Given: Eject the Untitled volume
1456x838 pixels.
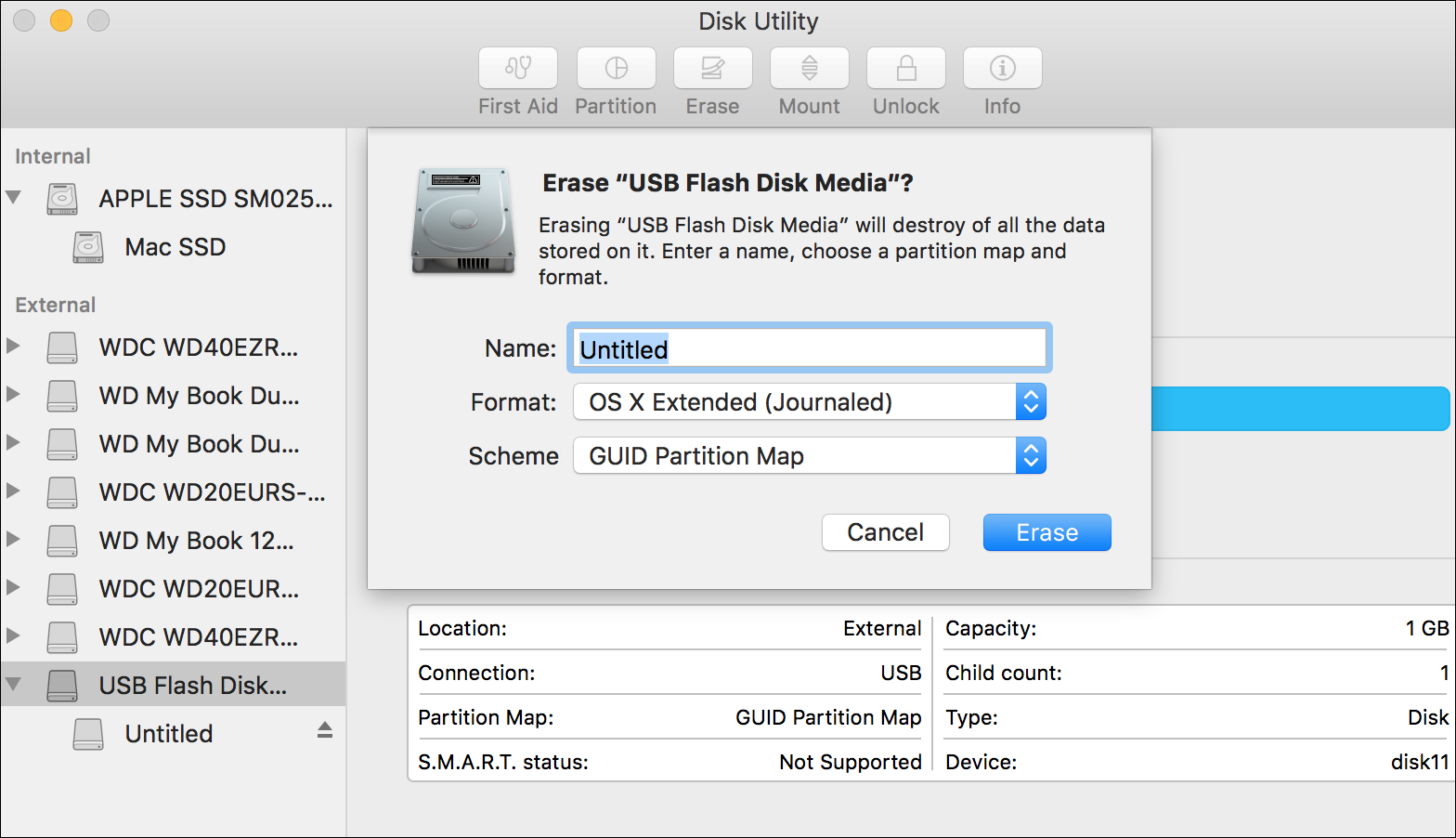Looking at the screenshot, I should (325, 730).
